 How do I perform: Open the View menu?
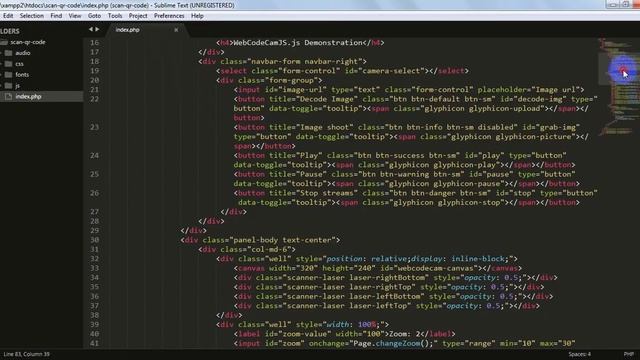click(x=75, y=16)
